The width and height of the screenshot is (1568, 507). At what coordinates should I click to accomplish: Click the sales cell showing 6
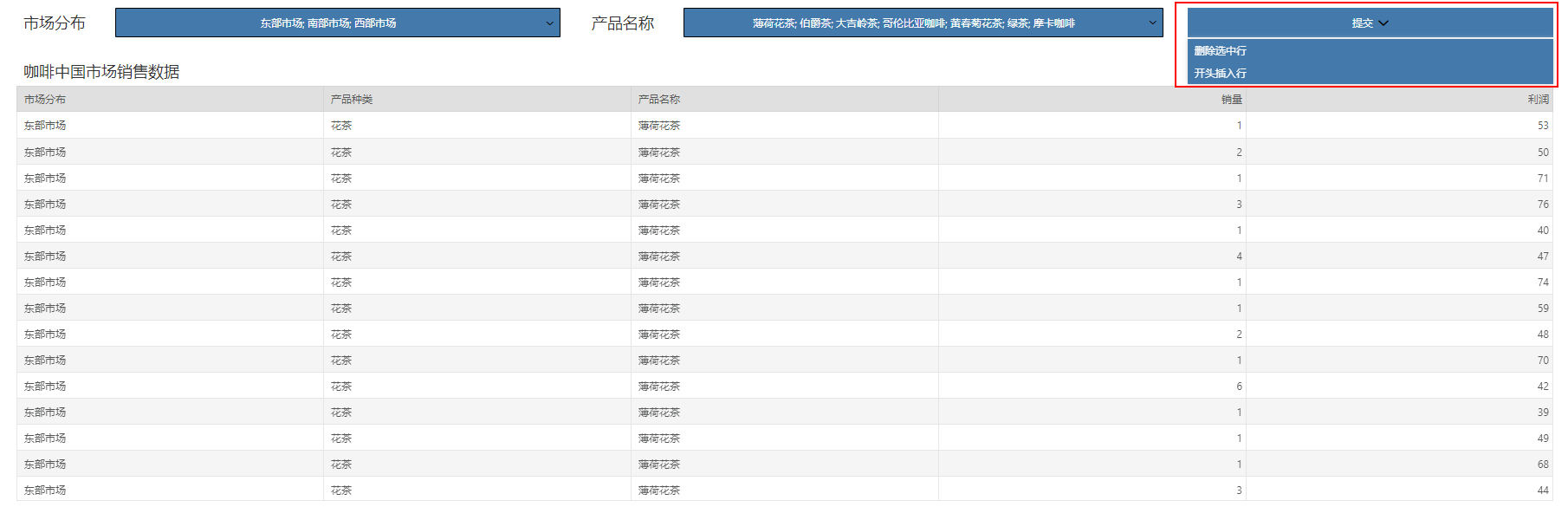click(1239, 387)
